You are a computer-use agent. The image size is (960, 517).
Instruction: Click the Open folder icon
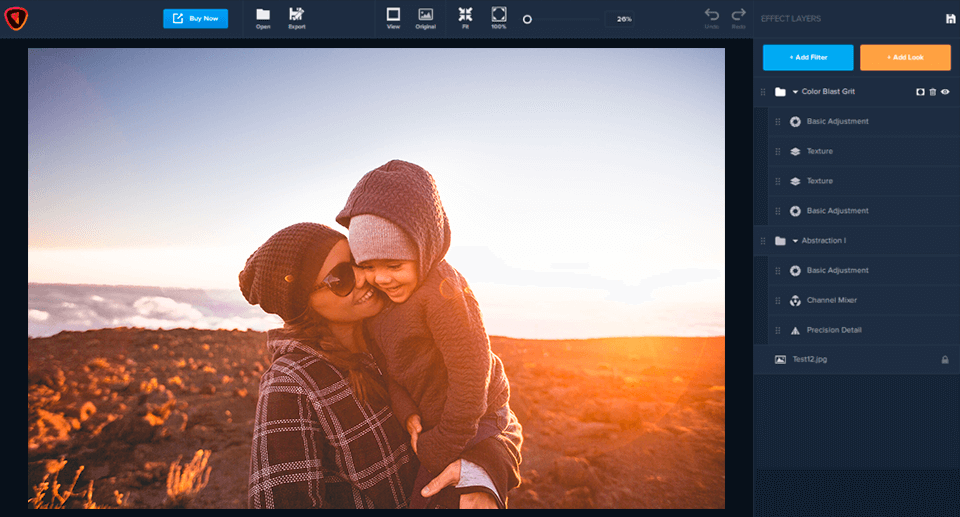(x=263, y=15)
